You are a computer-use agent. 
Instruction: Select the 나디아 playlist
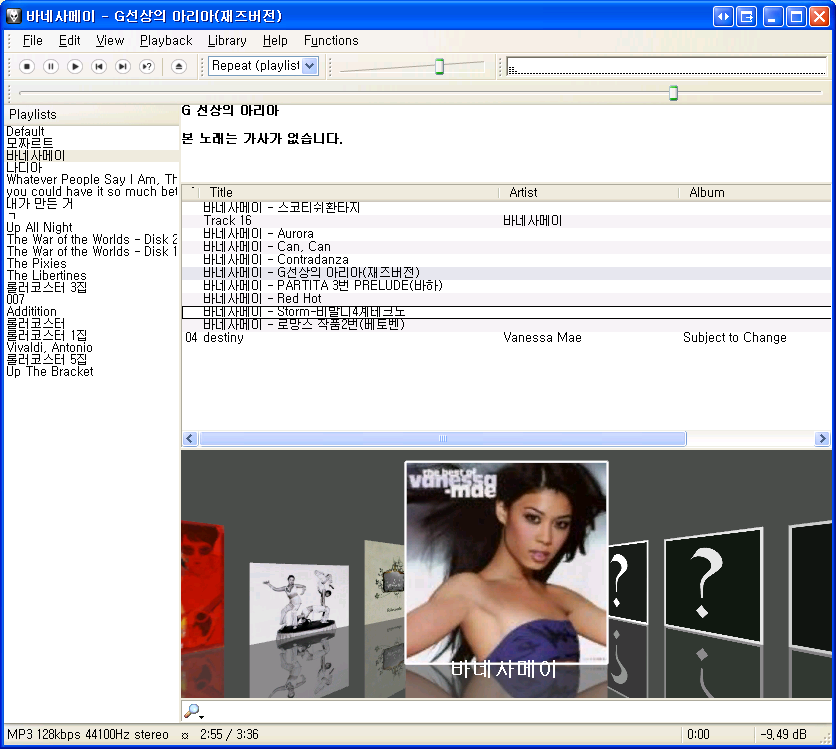point(92,167)
